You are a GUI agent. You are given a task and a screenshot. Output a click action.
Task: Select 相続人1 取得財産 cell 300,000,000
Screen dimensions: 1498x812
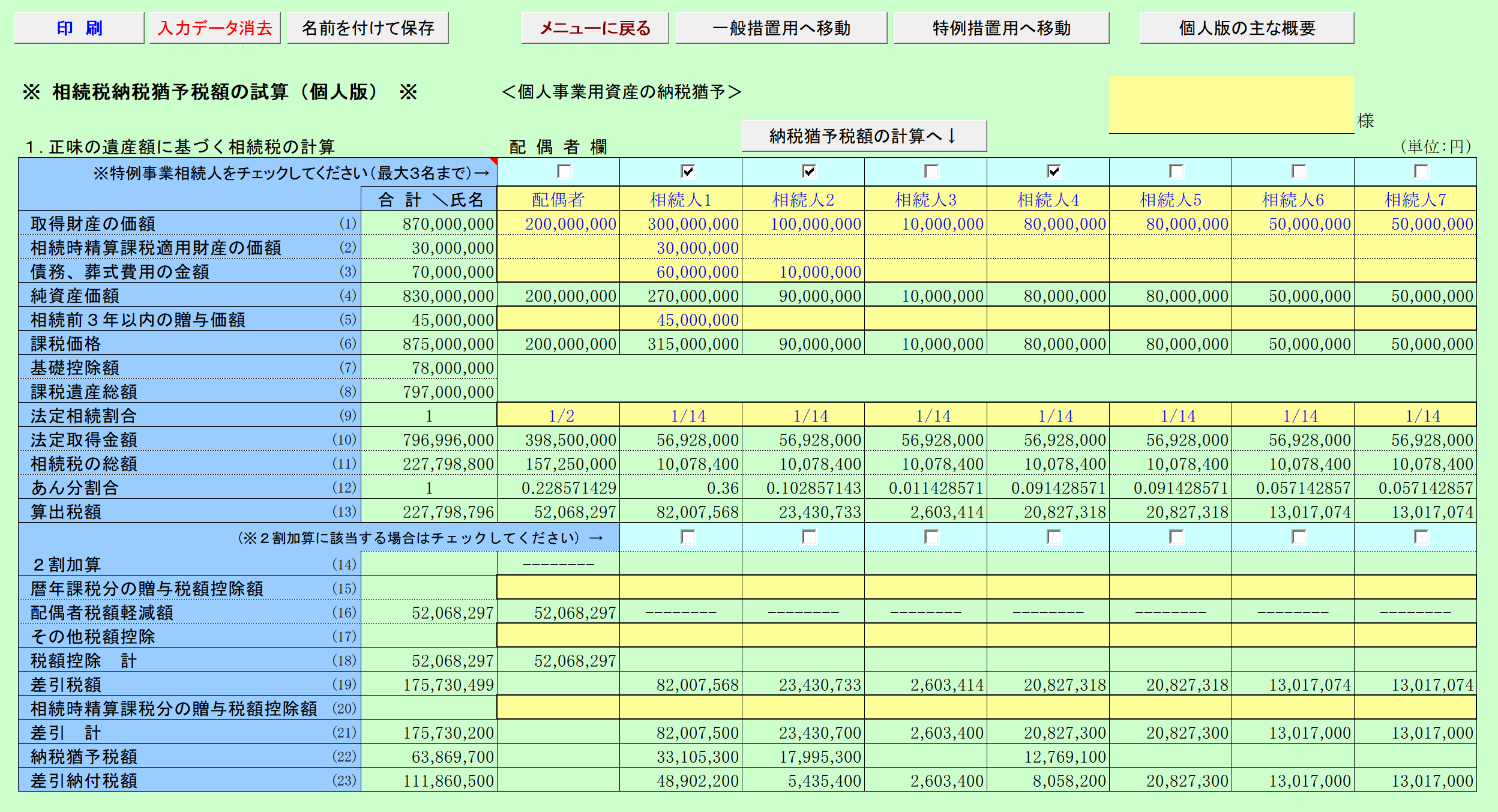[x=681, y=223]
